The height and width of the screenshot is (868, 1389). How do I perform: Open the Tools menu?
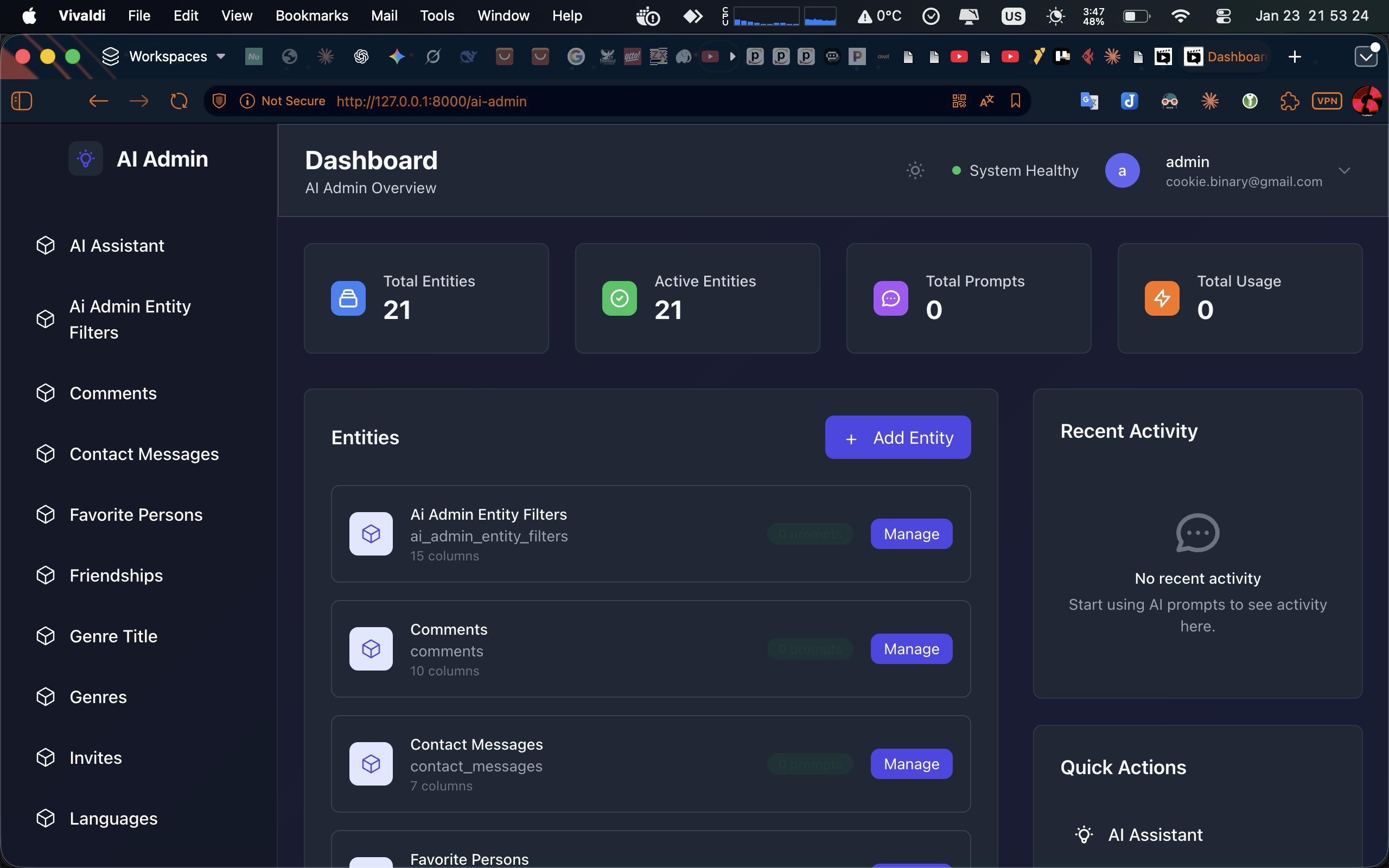[437, 16]
